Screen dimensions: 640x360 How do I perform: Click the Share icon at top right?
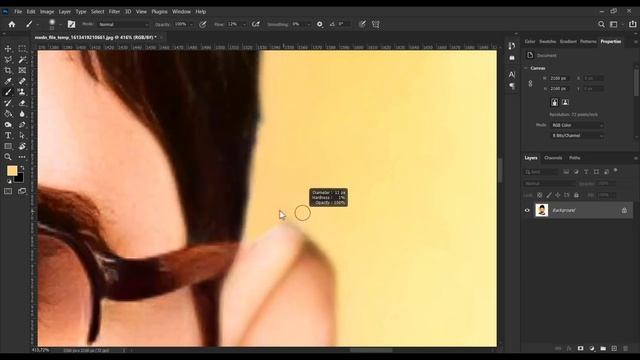632,24
